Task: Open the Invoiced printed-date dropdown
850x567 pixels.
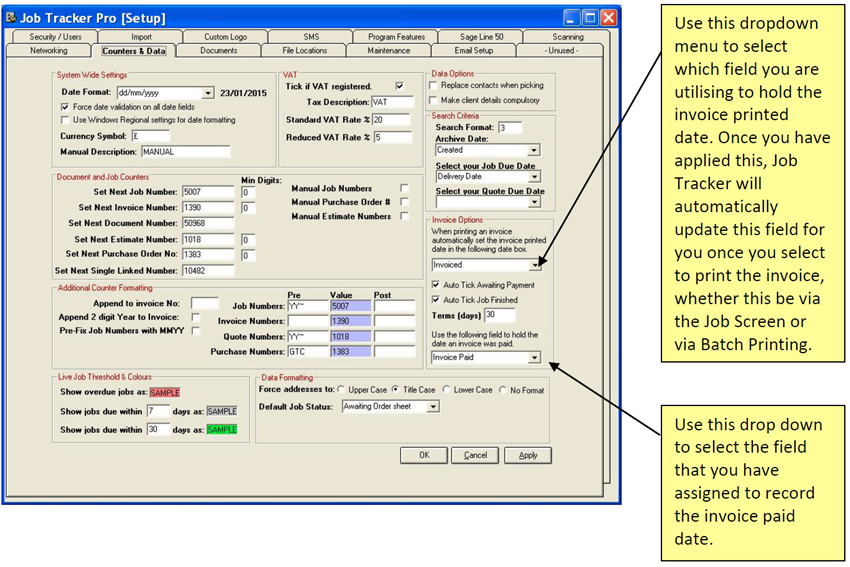Action: [x=535, y=265]
